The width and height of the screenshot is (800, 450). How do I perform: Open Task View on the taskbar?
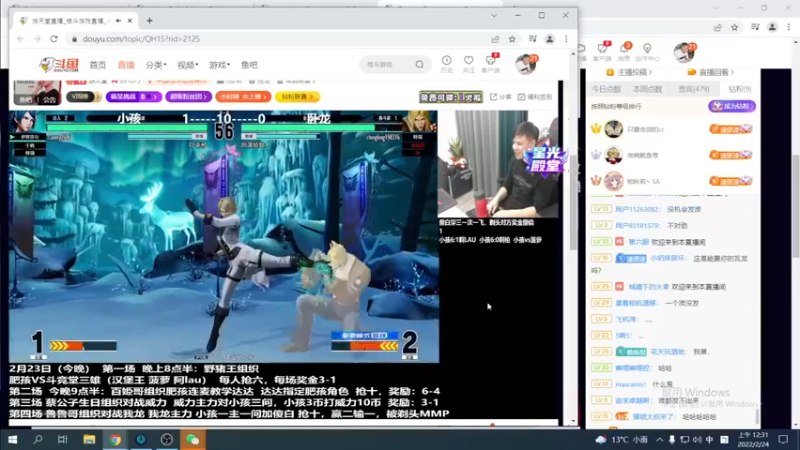[63, 439]
